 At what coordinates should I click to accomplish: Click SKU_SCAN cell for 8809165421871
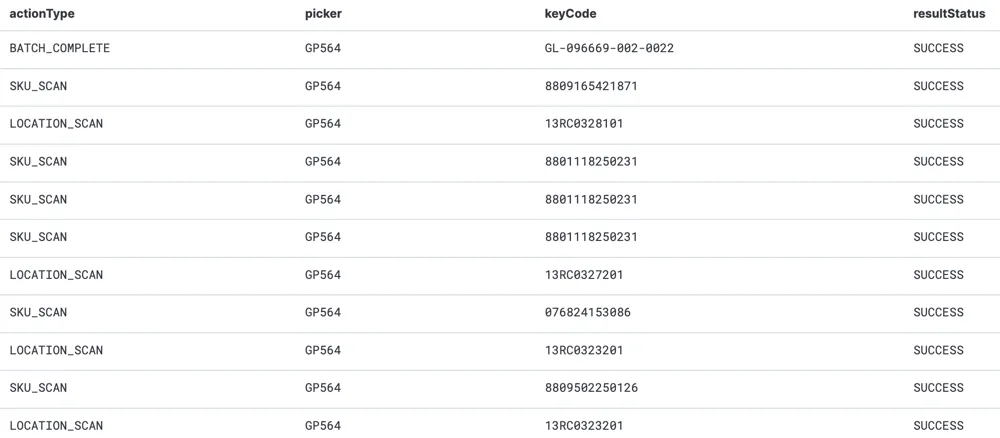click(x=38, y=86)
